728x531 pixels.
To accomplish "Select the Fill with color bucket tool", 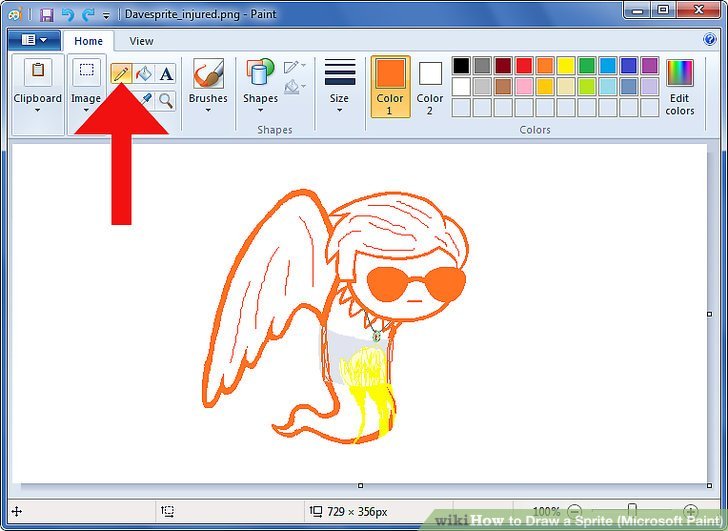I will [143, 73].
